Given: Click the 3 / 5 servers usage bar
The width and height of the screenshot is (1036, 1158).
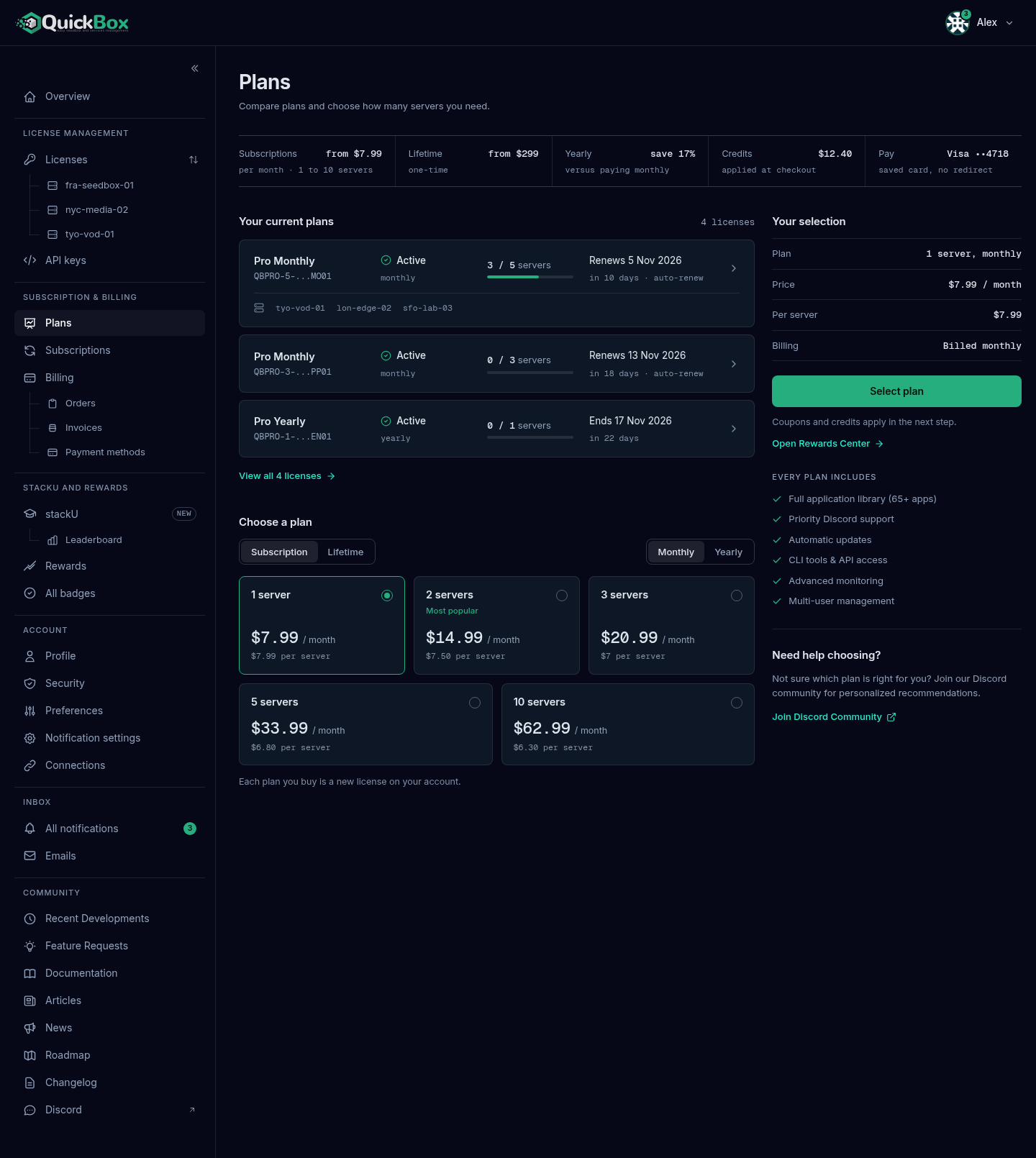Looking at the screenshot, I should pyautogui.click(x=530, y=277).
